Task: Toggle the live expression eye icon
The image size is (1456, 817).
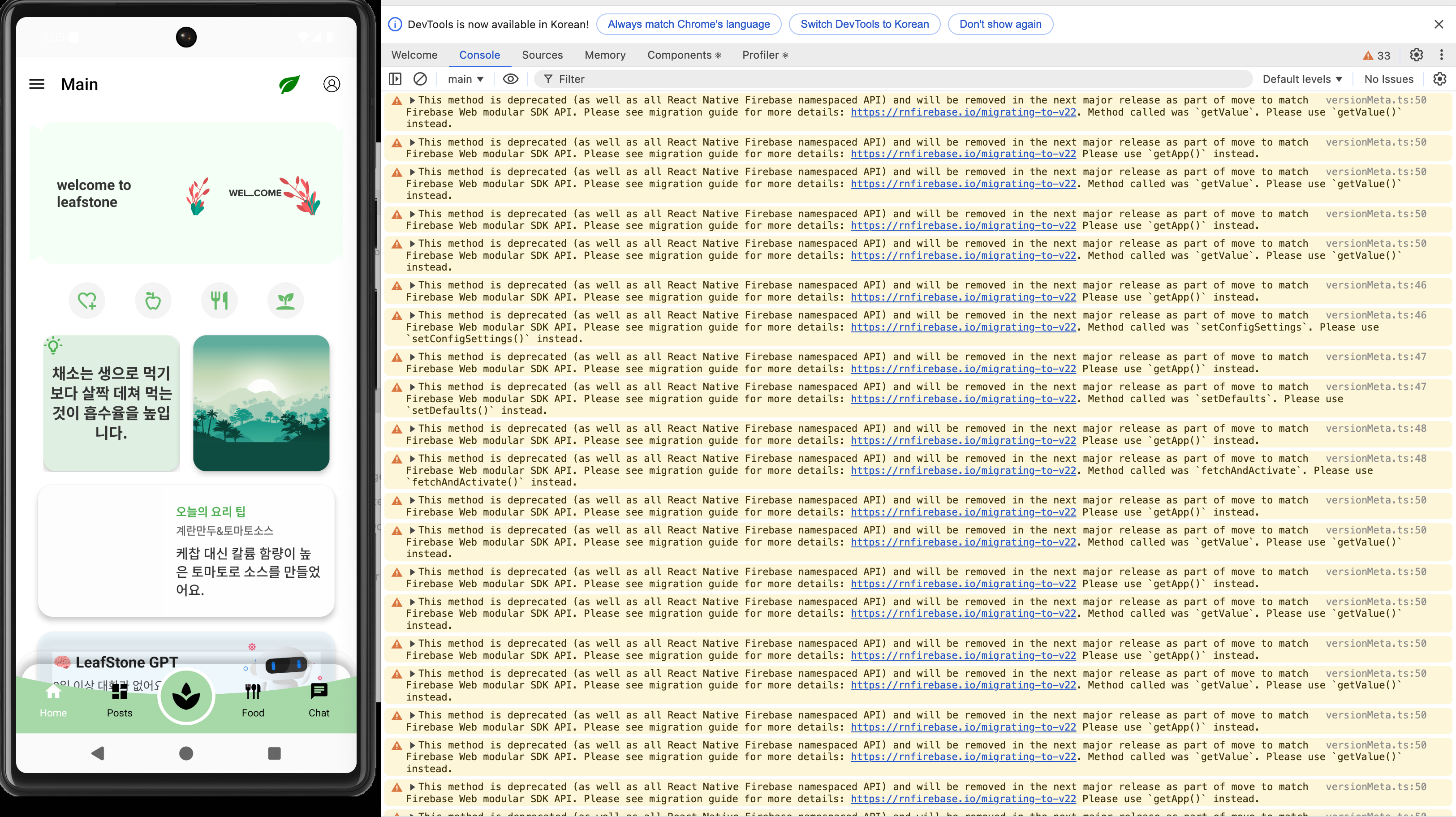Action: click(x=510, y=79)
